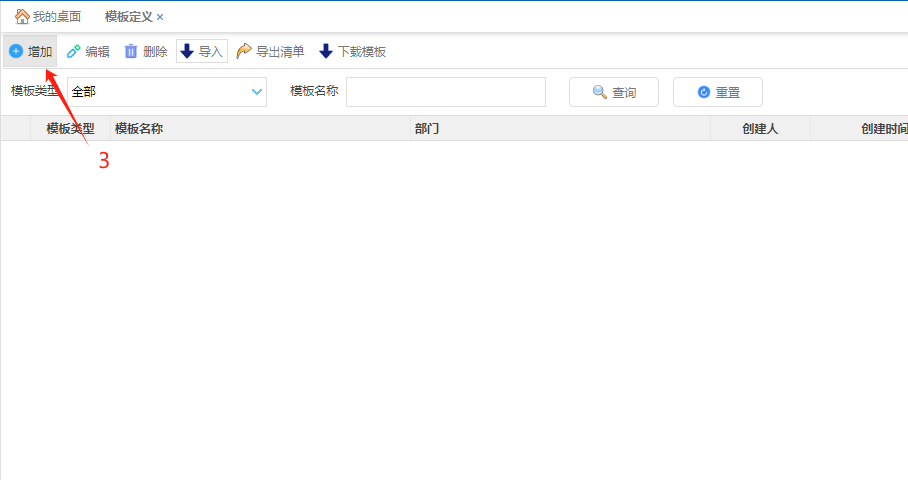The height and width of the screenshot is (480, 908).
Task: Click the 下载模板 download template icon
Action: pos(326,51)
